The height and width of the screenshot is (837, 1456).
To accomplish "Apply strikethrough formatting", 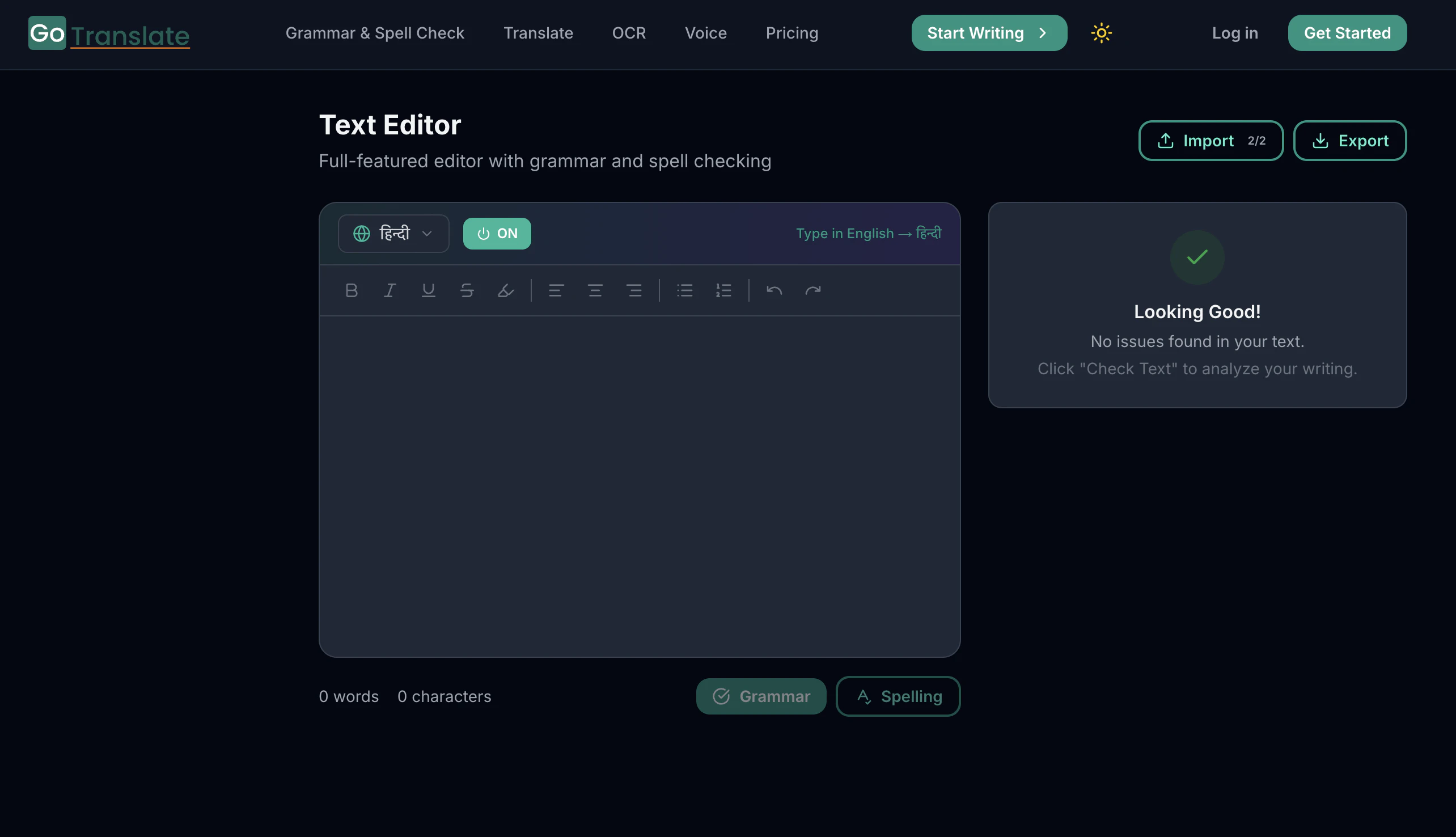I will [x=467, y=290].
